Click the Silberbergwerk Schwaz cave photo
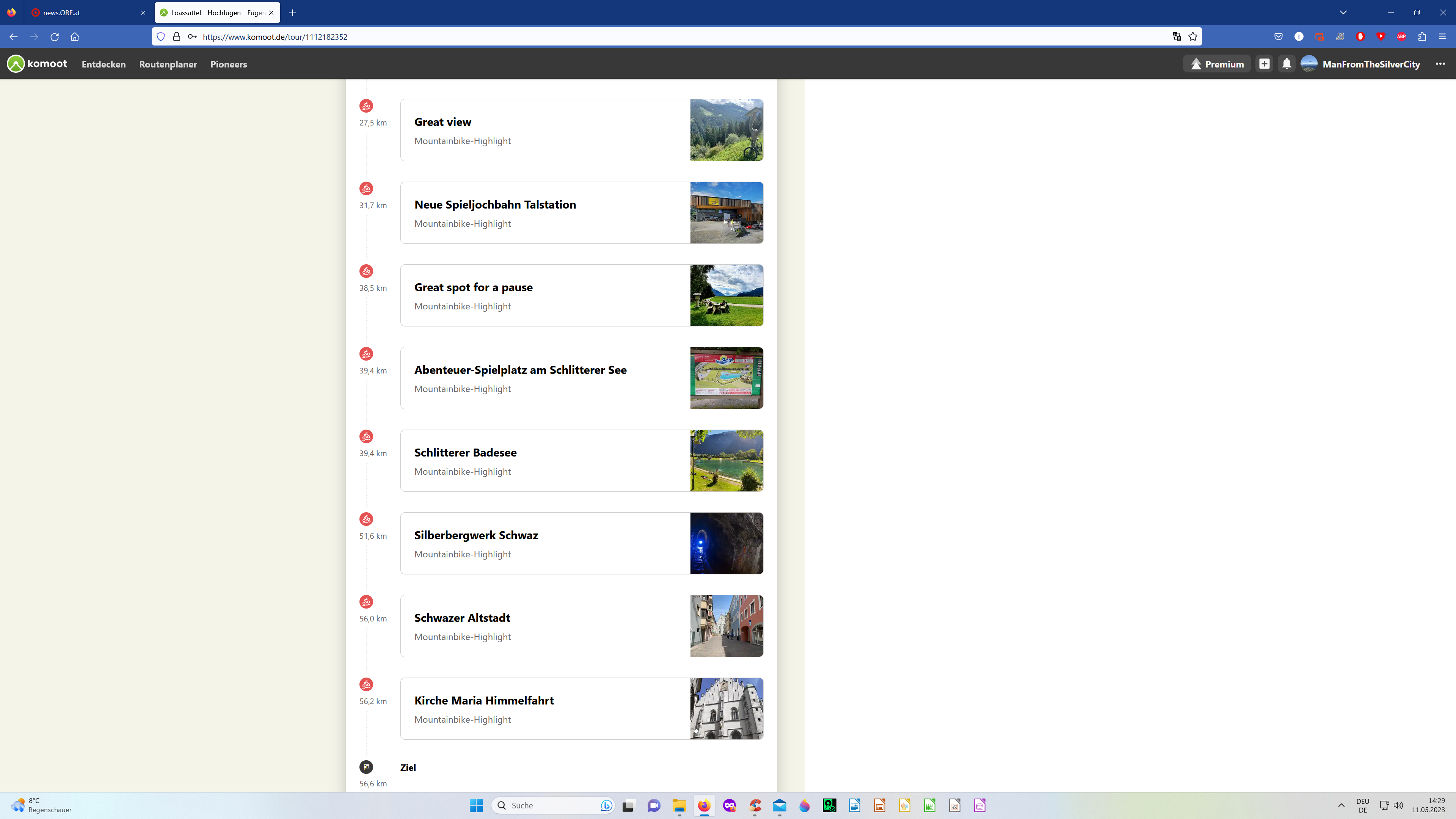The width and height of the screenshot is (1456, 819). point(726,543)
